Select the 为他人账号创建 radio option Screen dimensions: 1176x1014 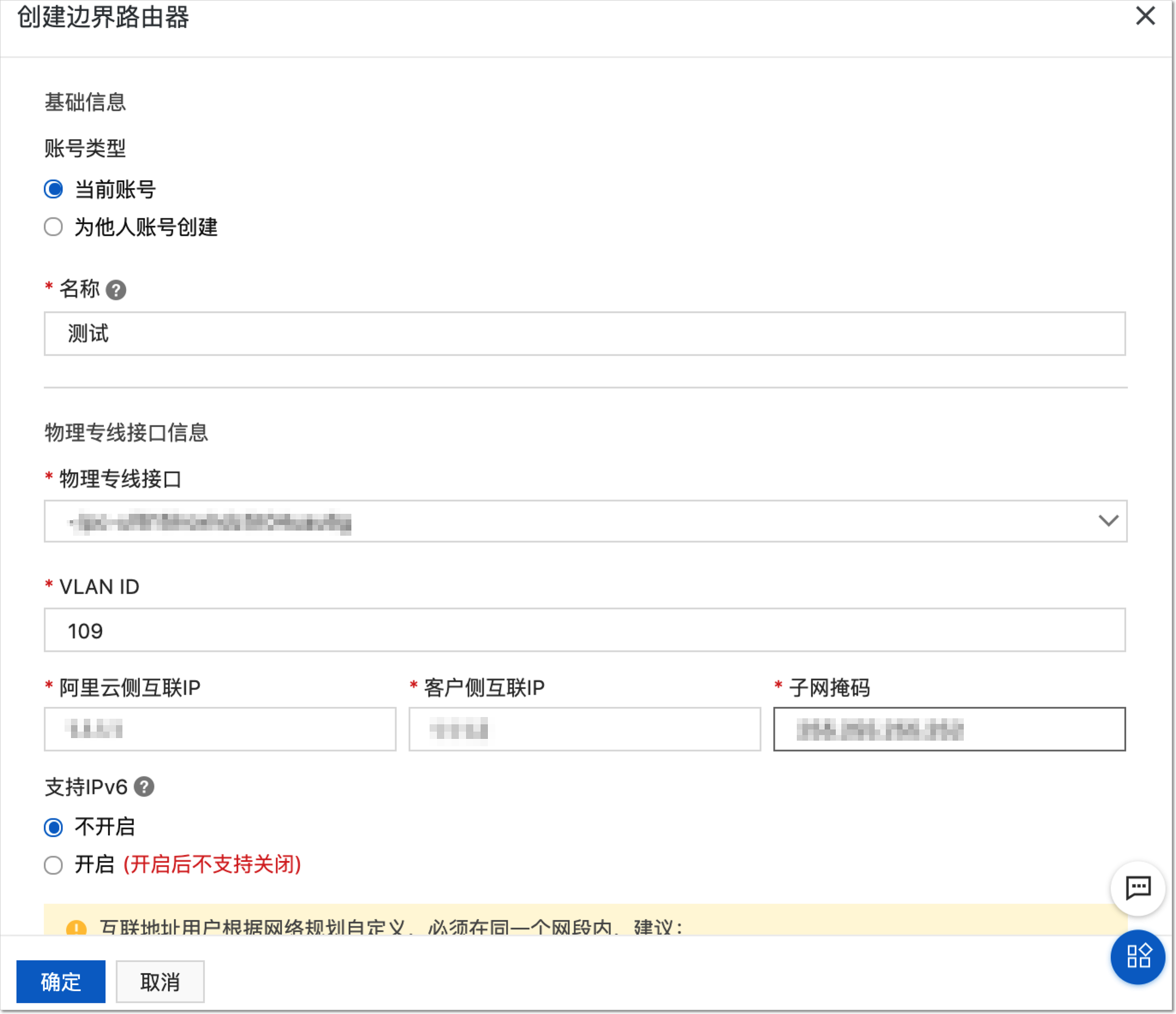pyautogui.click(x=53, y=227)
